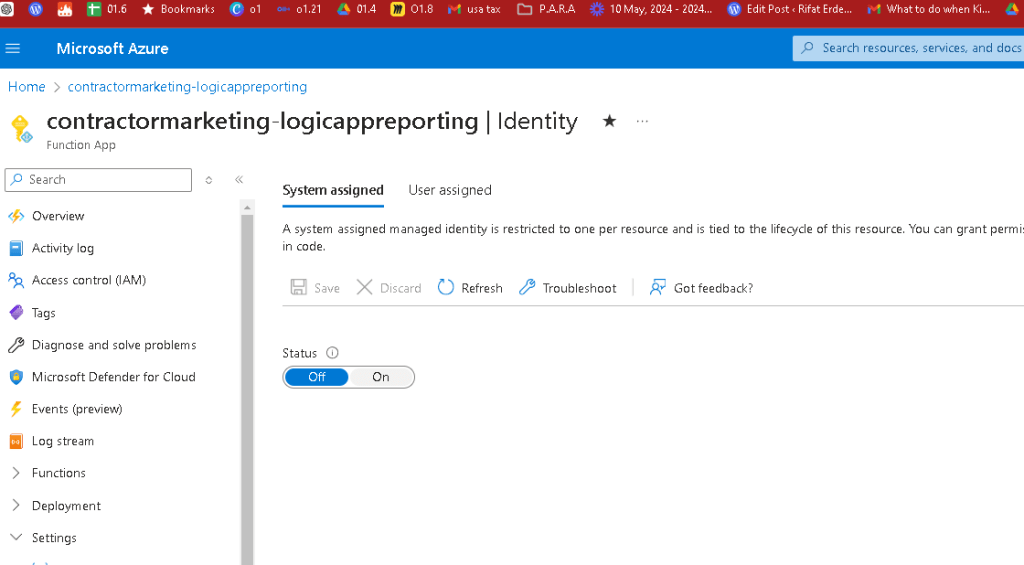Click the Overview lightning icon in sidebar
Image resolution: width=1024 pixels, height=565 pixels.
[x=16, y=216]
